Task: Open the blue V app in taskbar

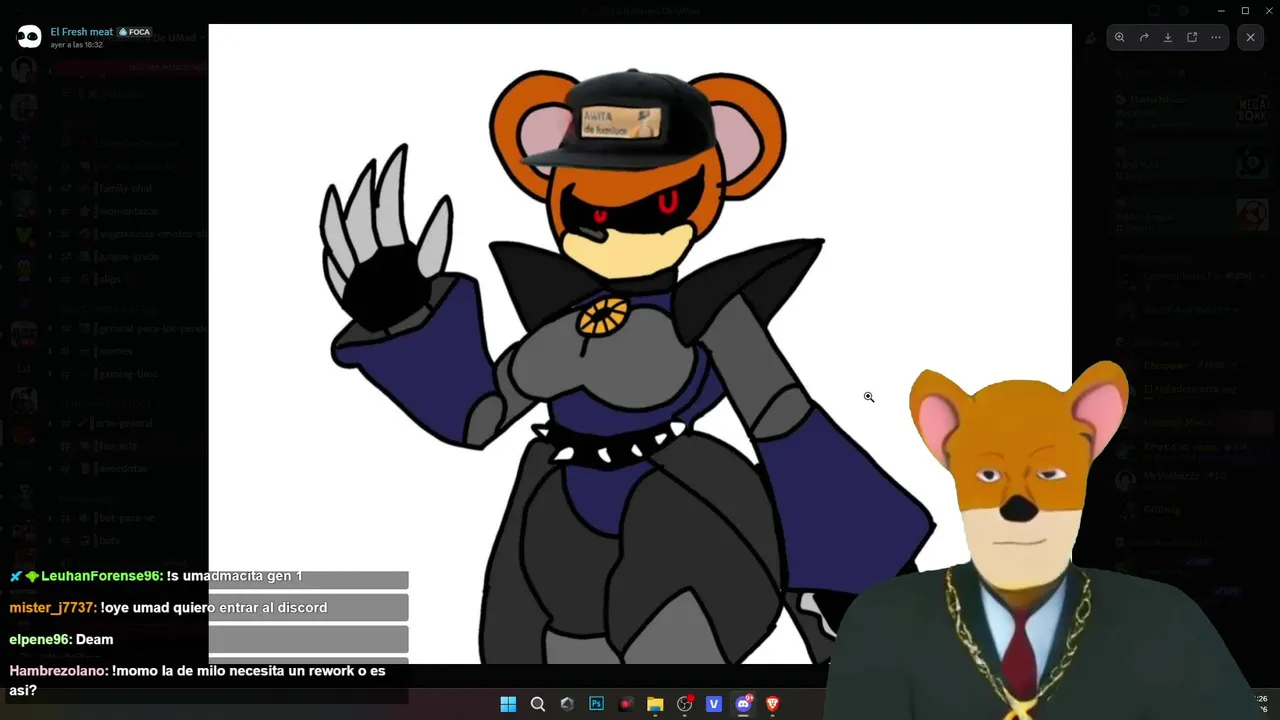Action: 714,704
